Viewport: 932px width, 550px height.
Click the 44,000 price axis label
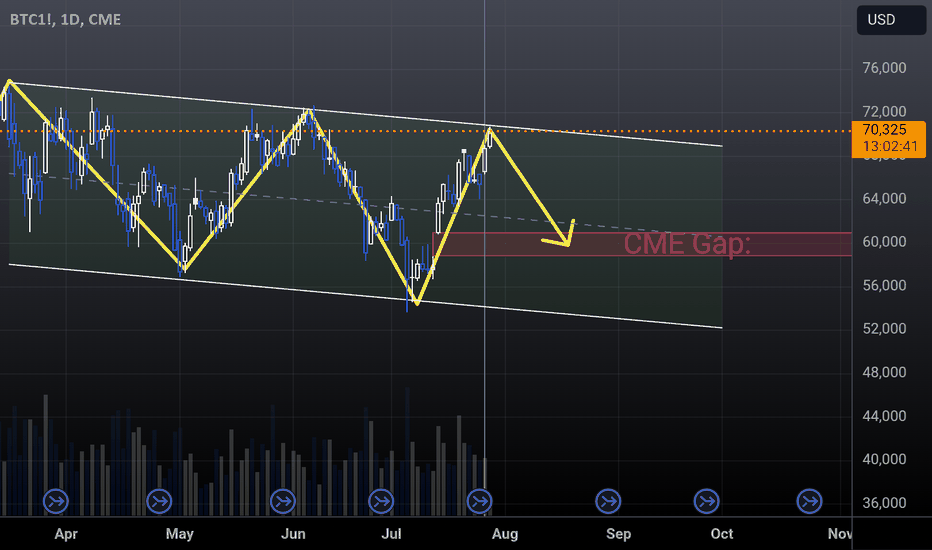click(884, 416)
